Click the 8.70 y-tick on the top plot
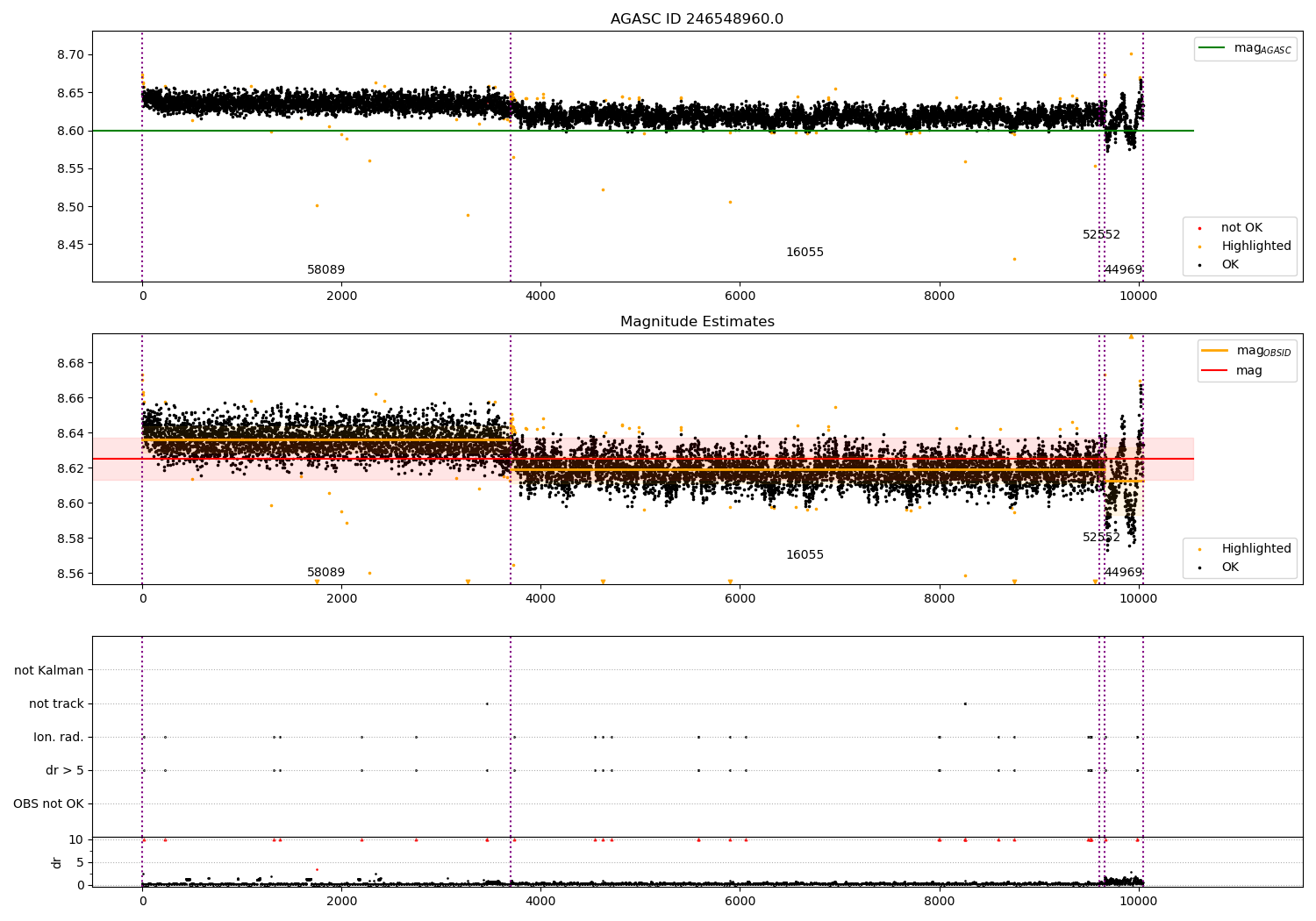The image size is (1316, 921). click(70, 54)
